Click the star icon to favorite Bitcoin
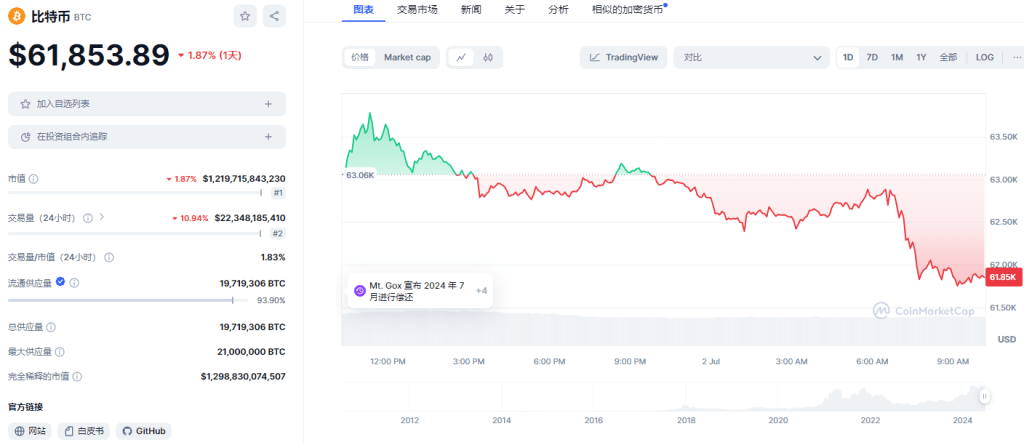The width and height of the screenshot is (1024, 445). click(x=245, y=16)
